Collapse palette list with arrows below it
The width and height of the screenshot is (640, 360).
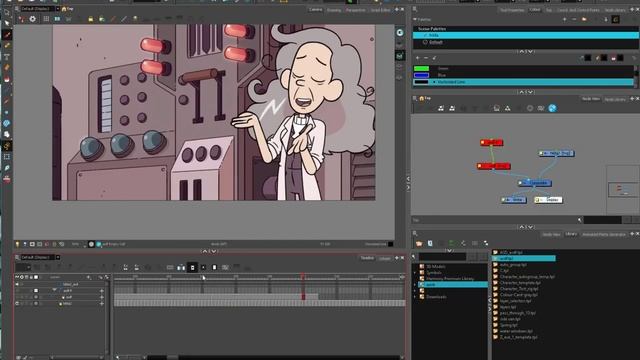click(x=525, y=51)
